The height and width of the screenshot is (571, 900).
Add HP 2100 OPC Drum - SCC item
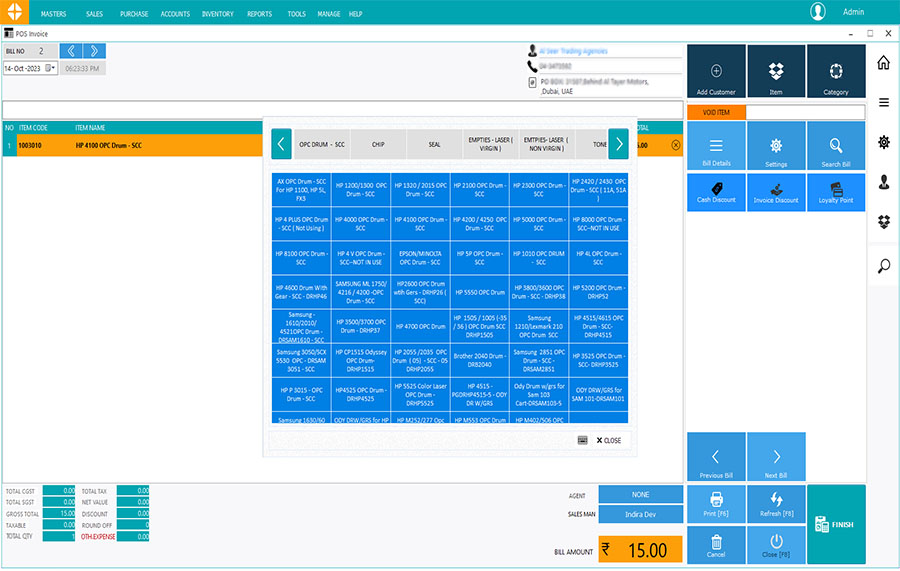(479, 190)
